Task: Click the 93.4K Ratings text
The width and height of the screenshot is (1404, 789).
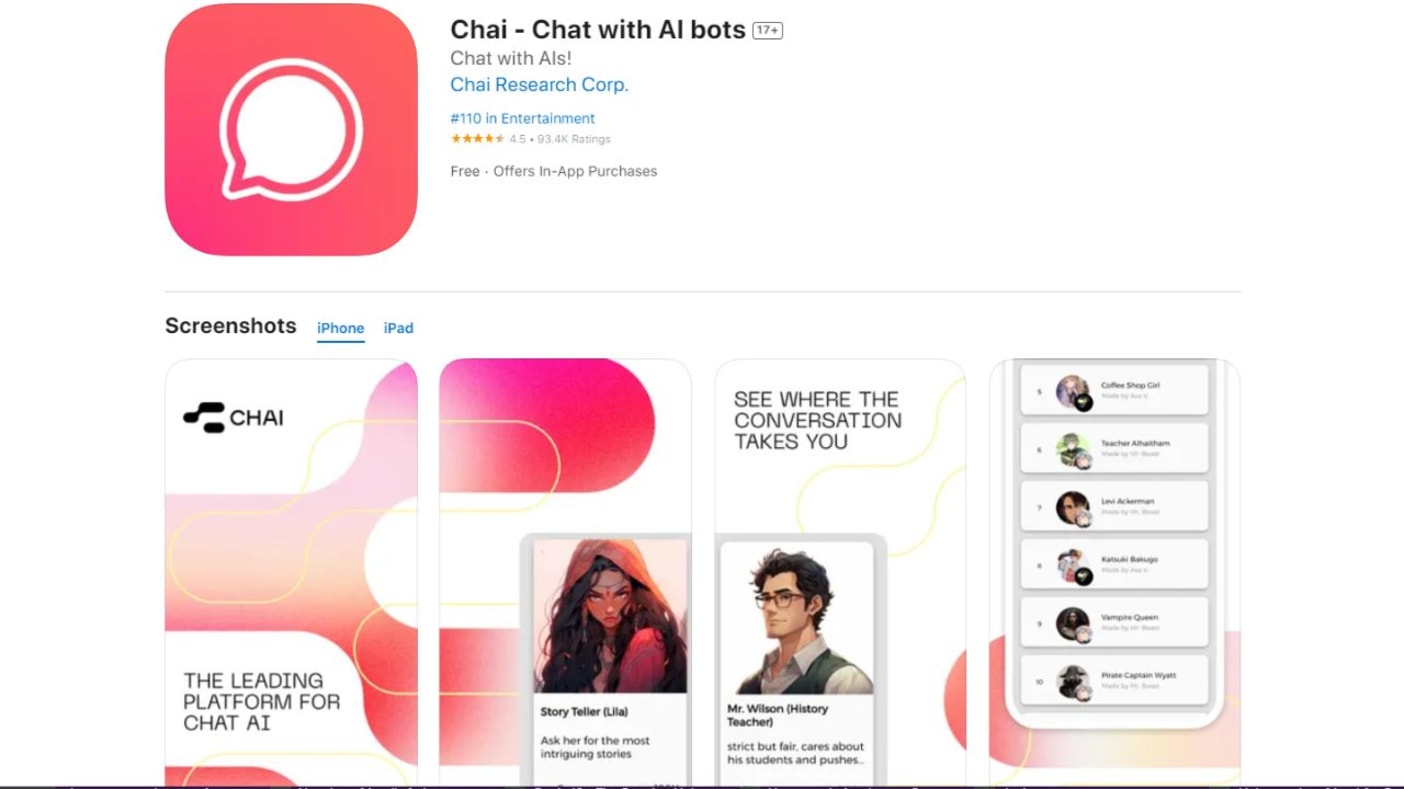Action: pos(573,139)
